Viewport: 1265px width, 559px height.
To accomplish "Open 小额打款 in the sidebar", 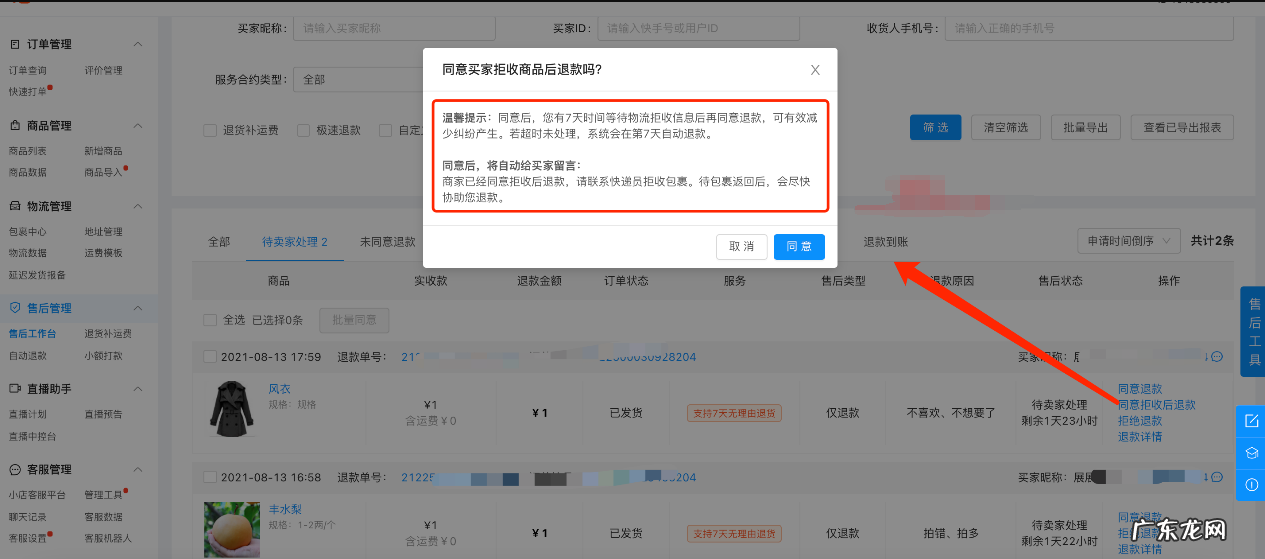I will (103, 355).
